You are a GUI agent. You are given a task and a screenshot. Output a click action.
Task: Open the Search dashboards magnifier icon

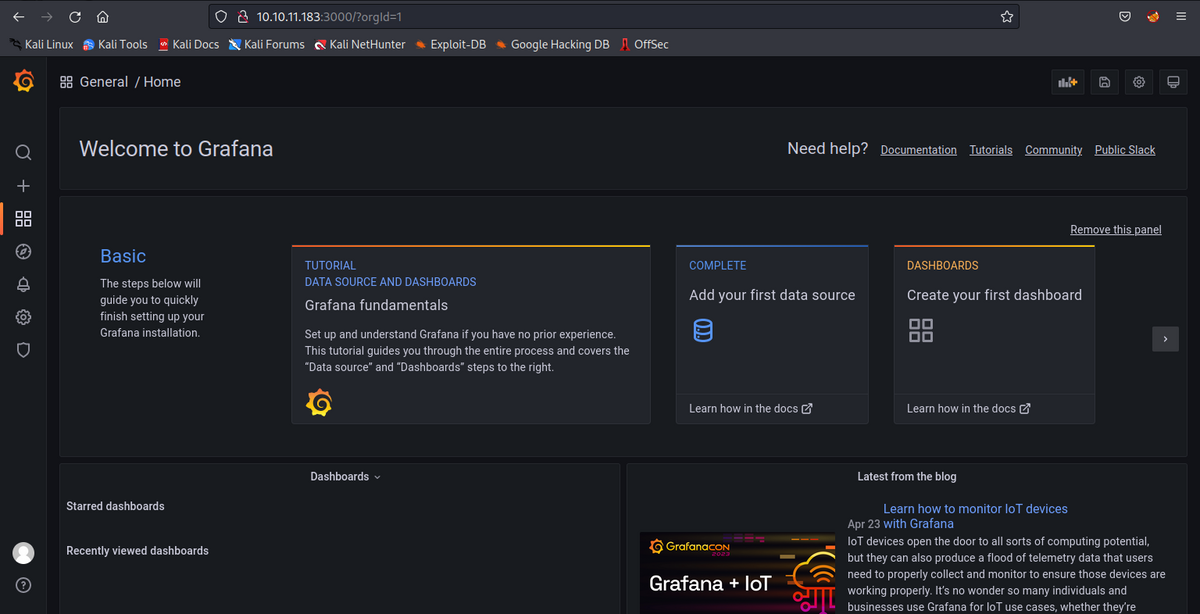[23, 153]
